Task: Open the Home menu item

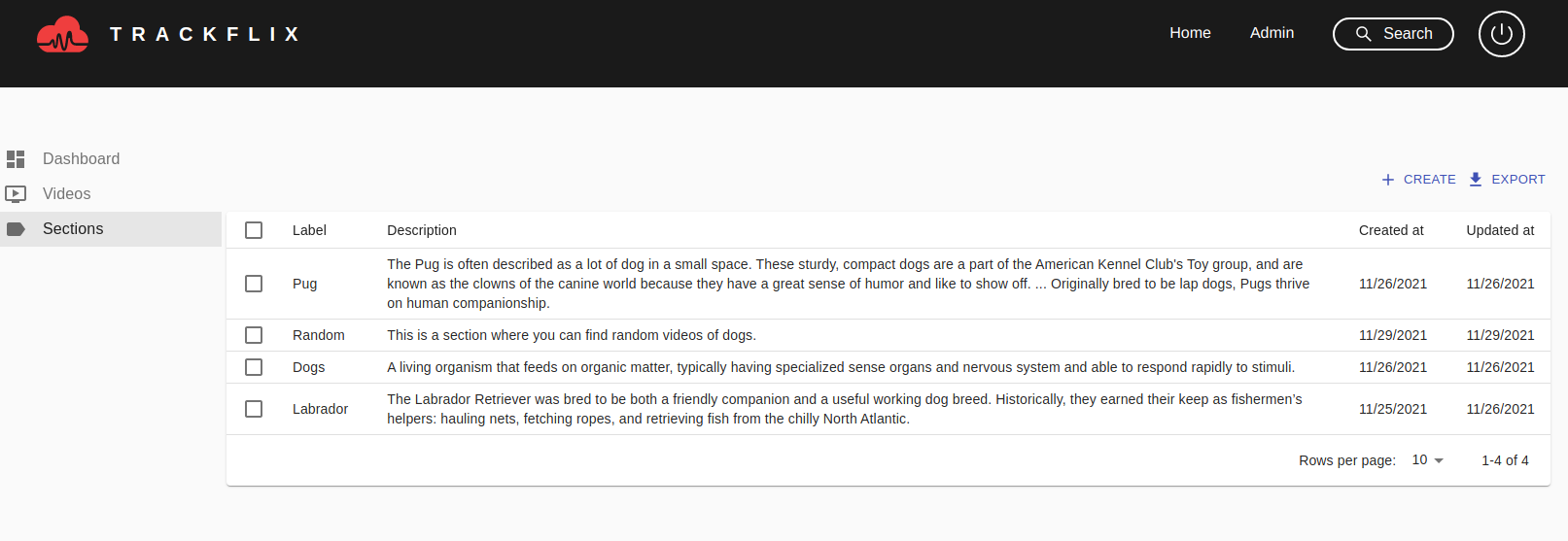Action: click(1190, 33)
